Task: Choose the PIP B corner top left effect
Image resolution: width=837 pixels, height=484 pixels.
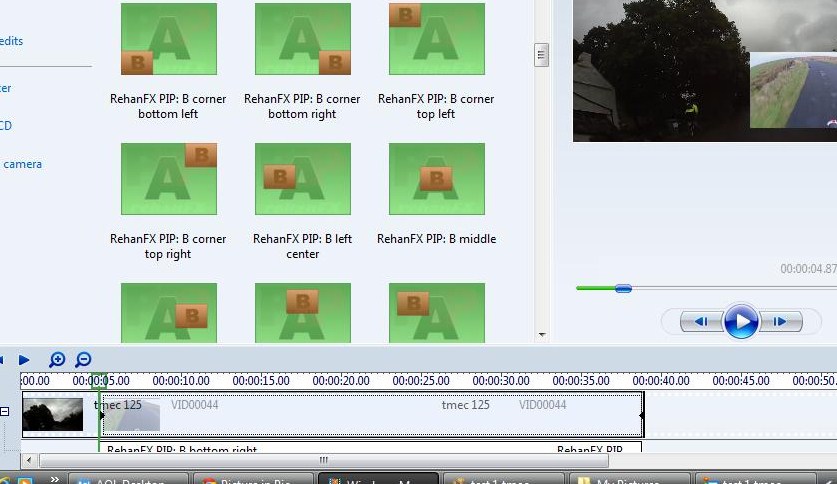Action: pyautogui.click(x=436, y=40)
